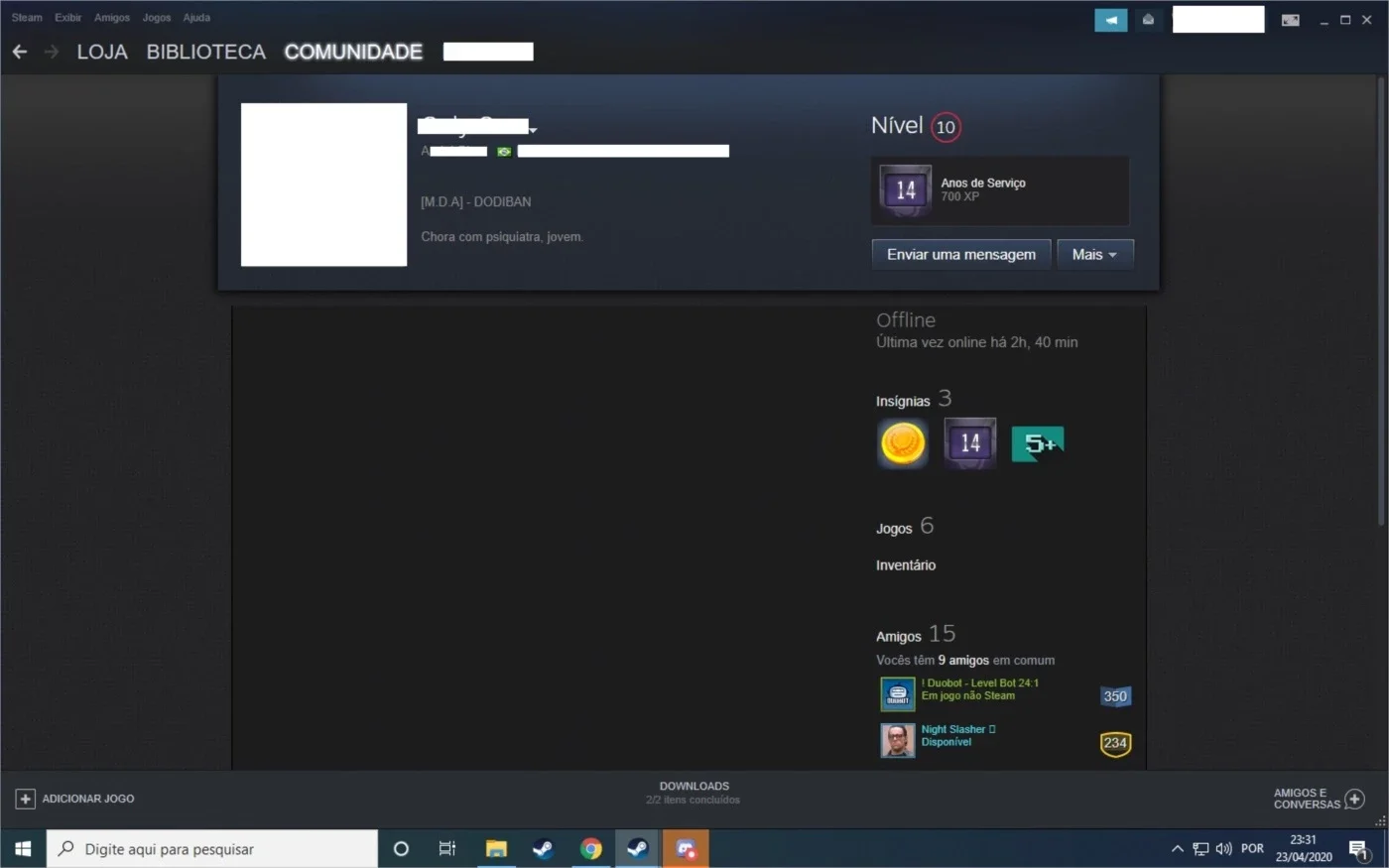The image size is (1389, 868).
Task: Open the Jogos menu in menu bar
Action: pyautogui.click(x=157, y=18)
